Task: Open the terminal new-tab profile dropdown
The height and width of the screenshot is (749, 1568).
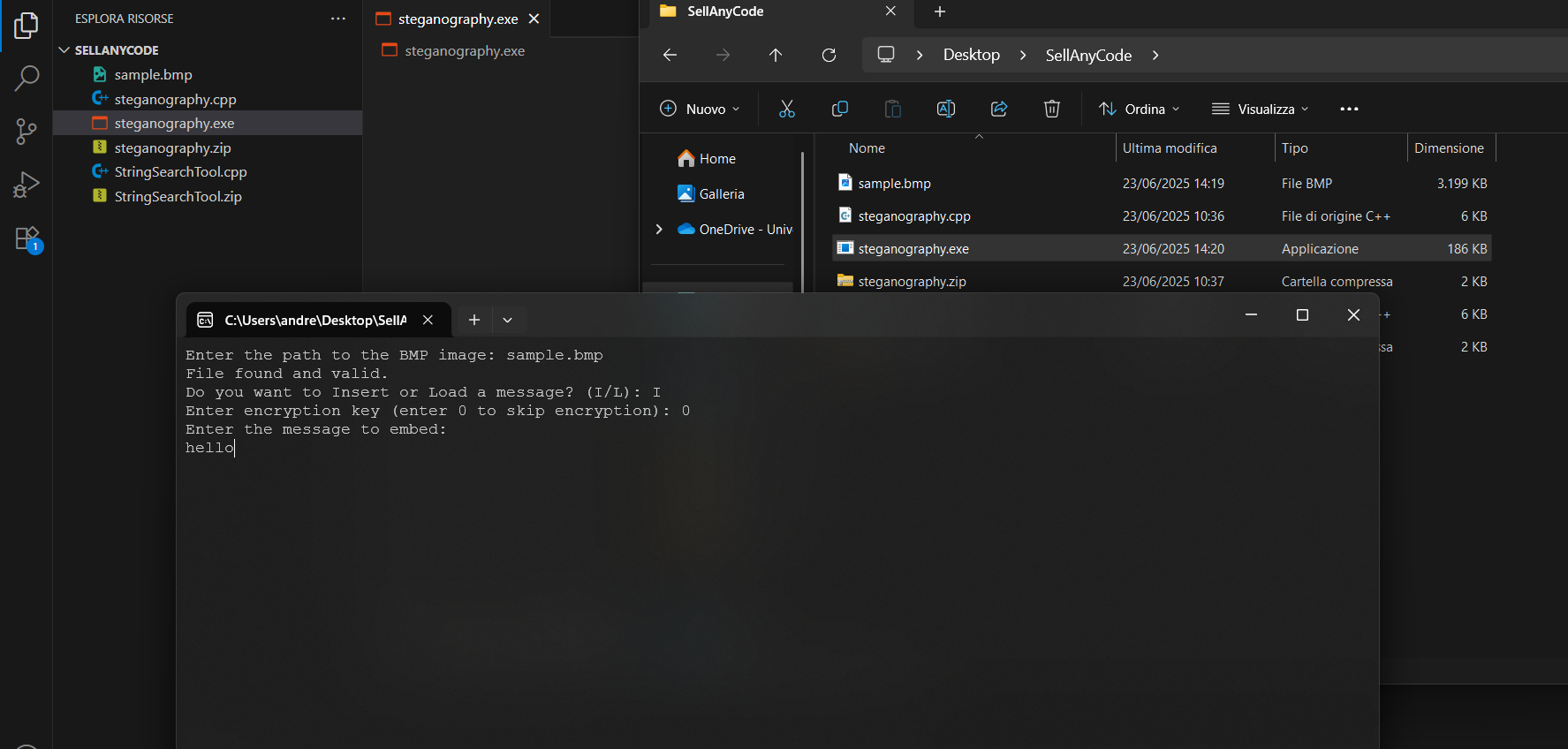Action: [x=507, y=320]
